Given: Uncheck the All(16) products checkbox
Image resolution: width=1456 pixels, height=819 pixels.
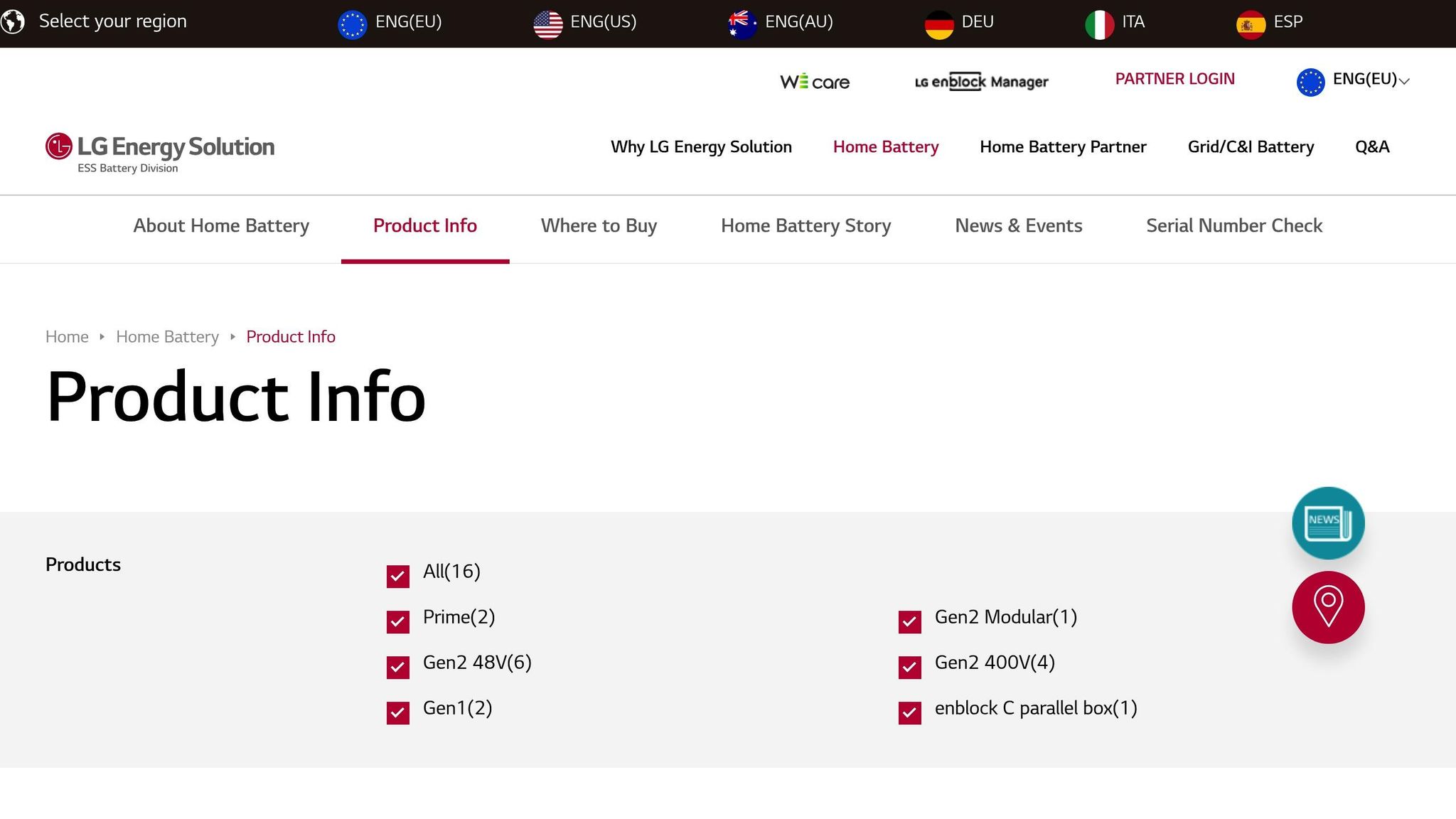Looking at the screenshot, I should coord(398,576).
